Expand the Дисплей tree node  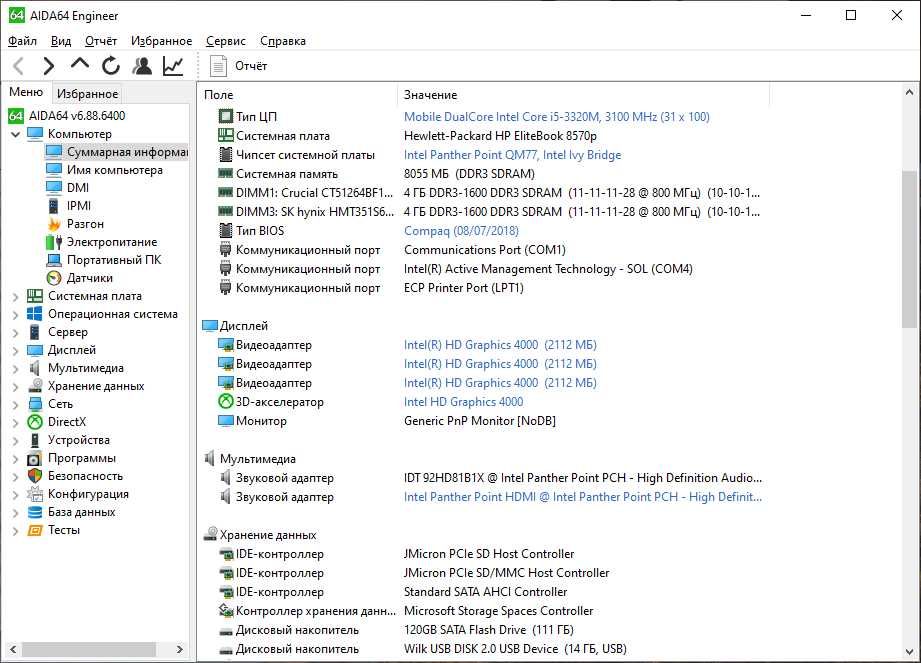coord(16,351)
